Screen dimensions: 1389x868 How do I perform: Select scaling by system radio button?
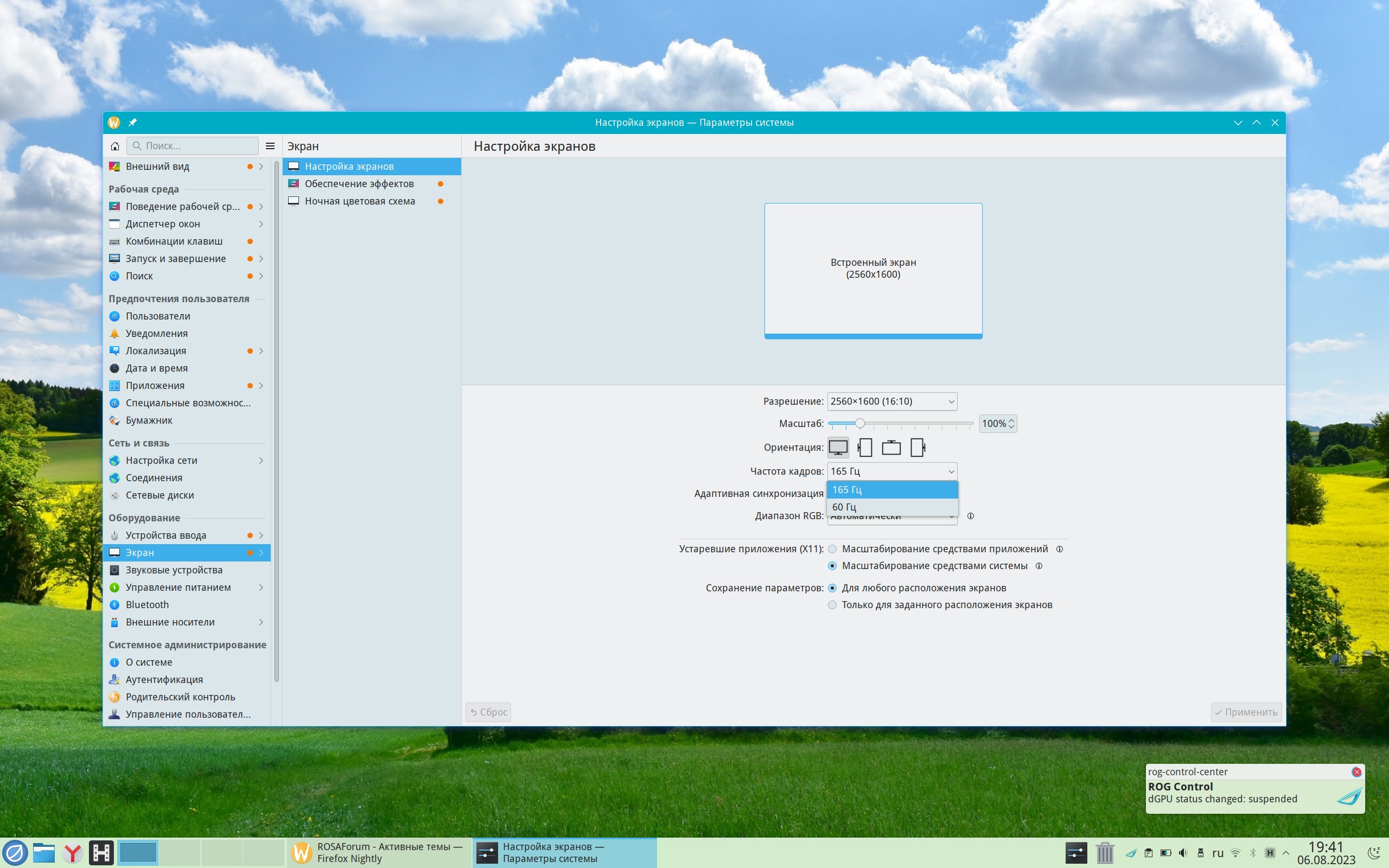click(832, 565)
